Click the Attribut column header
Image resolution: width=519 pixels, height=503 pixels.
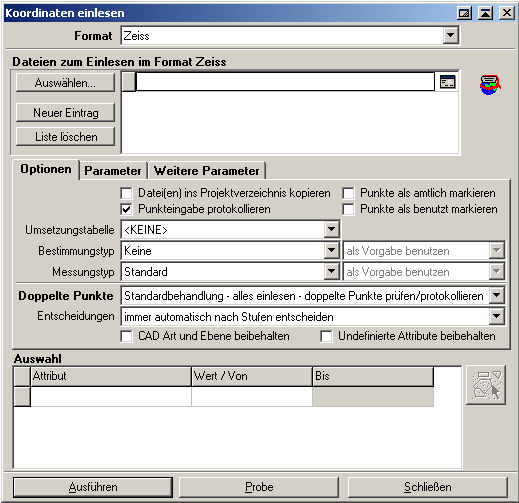111,376
